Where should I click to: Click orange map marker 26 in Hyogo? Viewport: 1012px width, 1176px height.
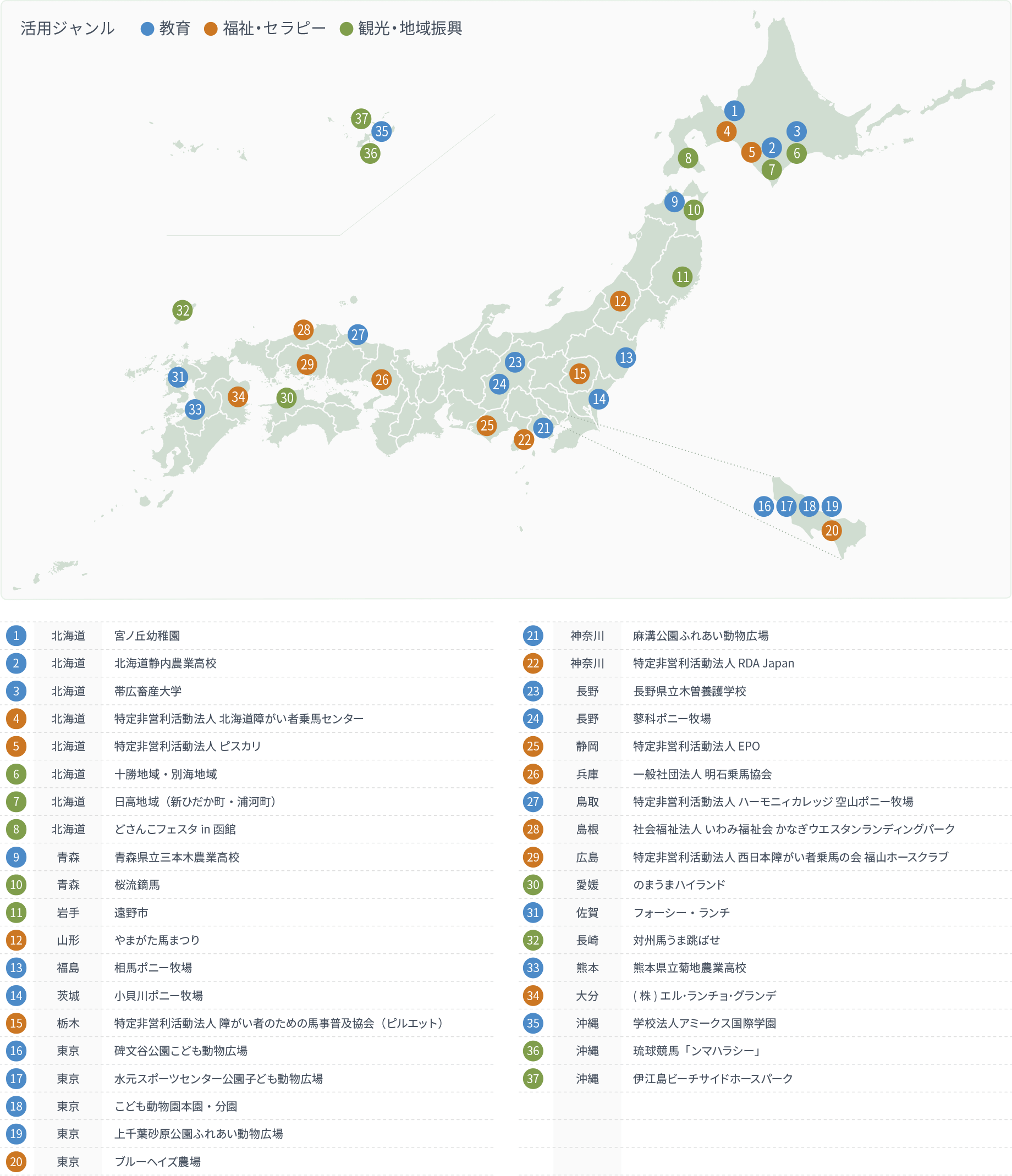point(382,380)
